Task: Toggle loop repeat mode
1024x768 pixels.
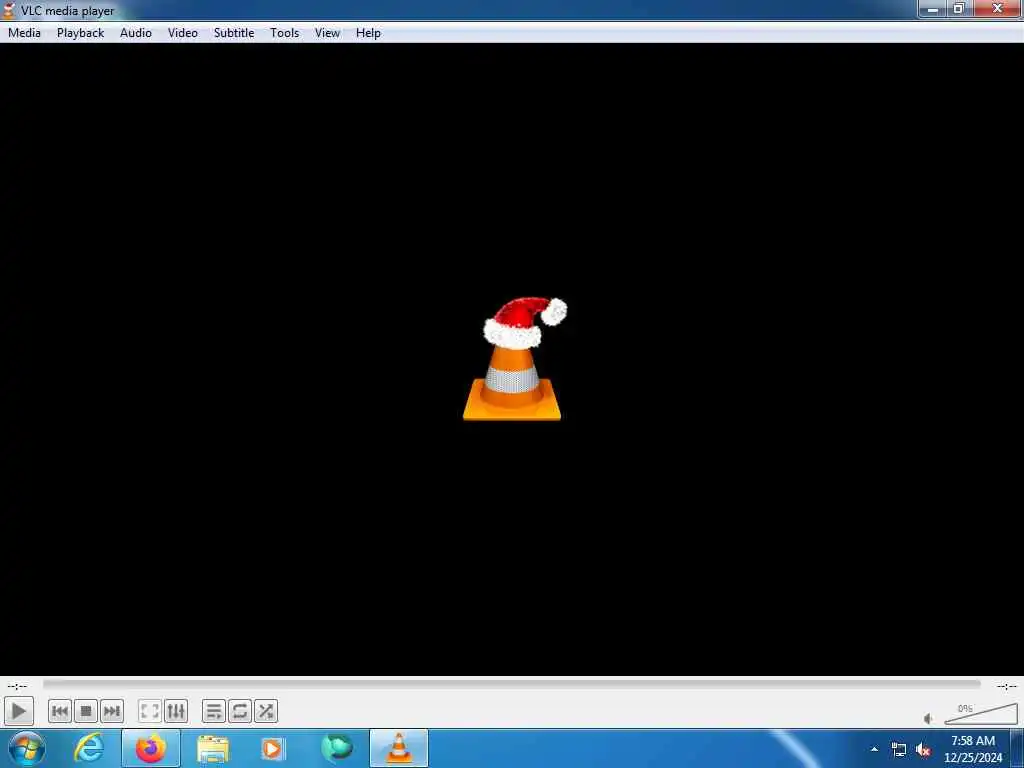Action: click(x=240, y=711)
